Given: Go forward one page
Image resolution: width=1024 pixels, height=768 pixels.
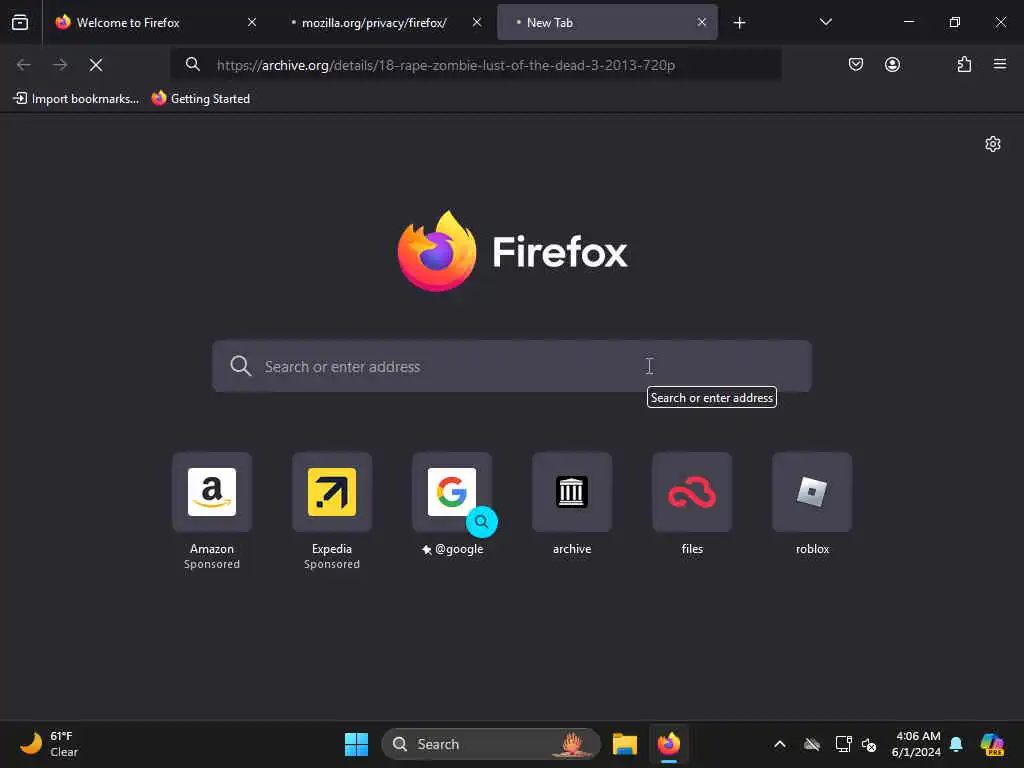Looking at the screenshot, I should coord(60,65).
